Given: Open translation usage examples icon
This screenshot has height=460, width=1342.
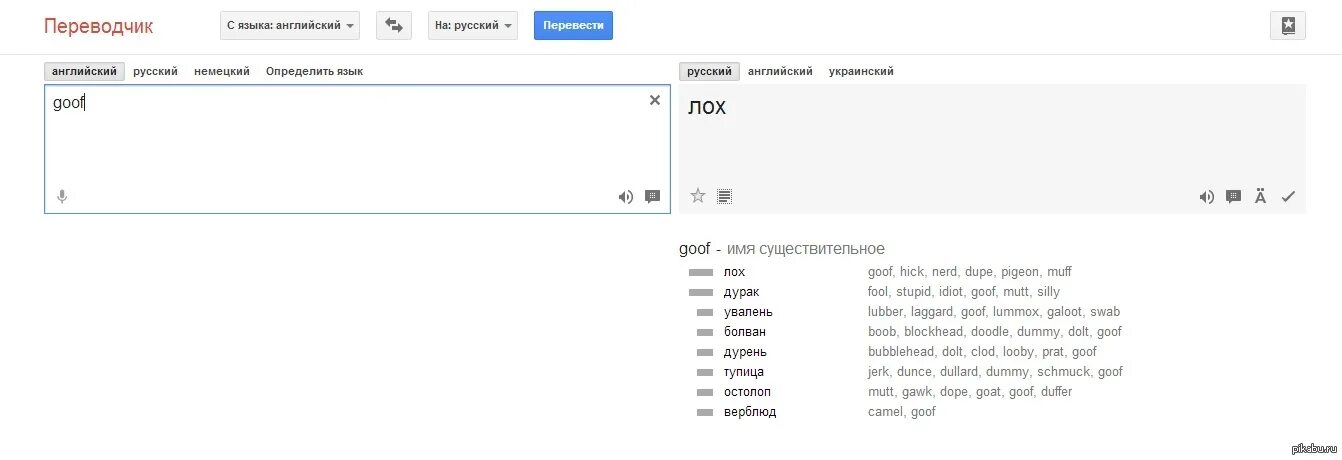Looking at the screenshot, I should 1234,197.
